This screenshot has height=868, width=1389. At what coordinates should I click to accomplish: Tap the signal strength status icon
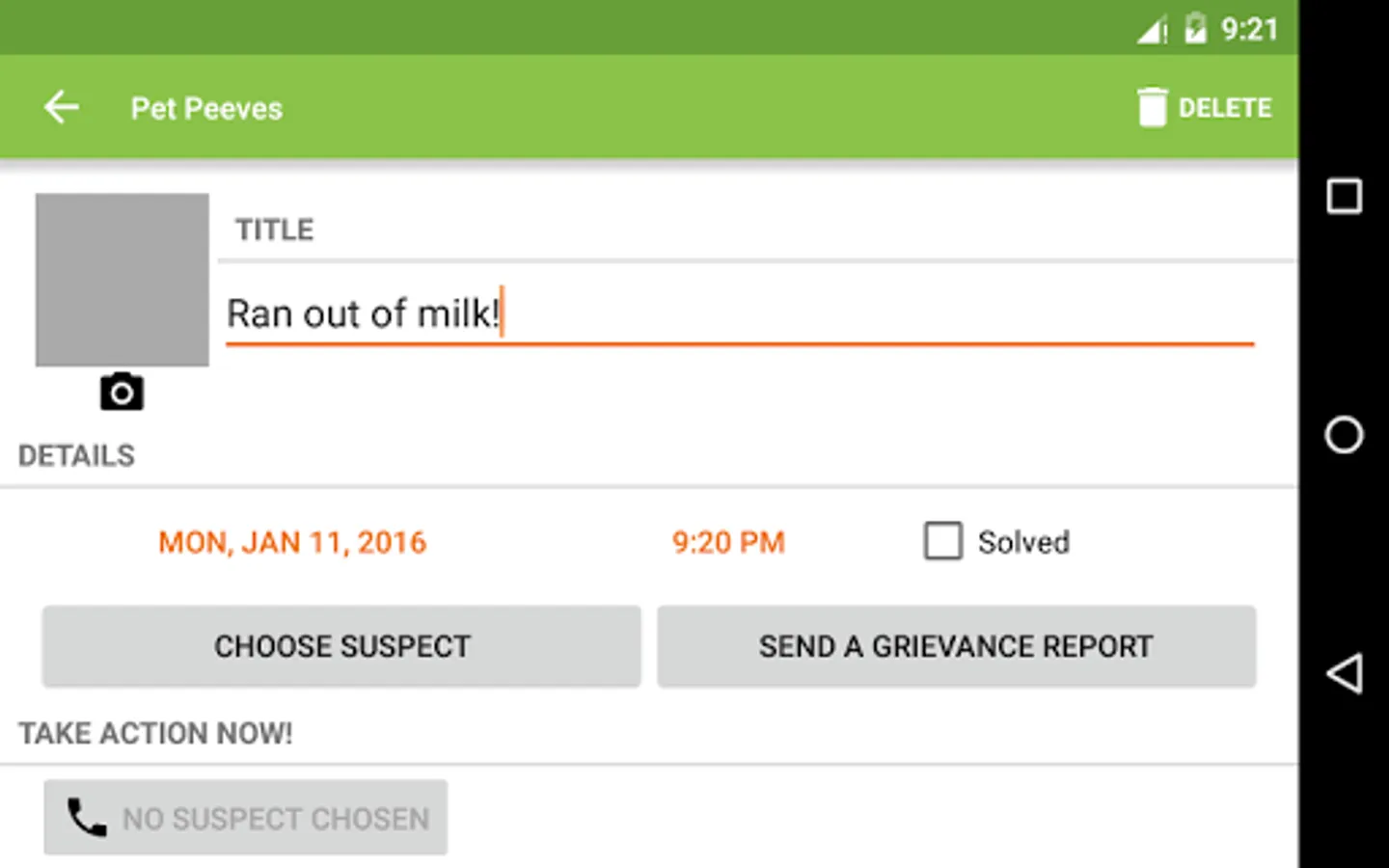[x=1152, y=31]
